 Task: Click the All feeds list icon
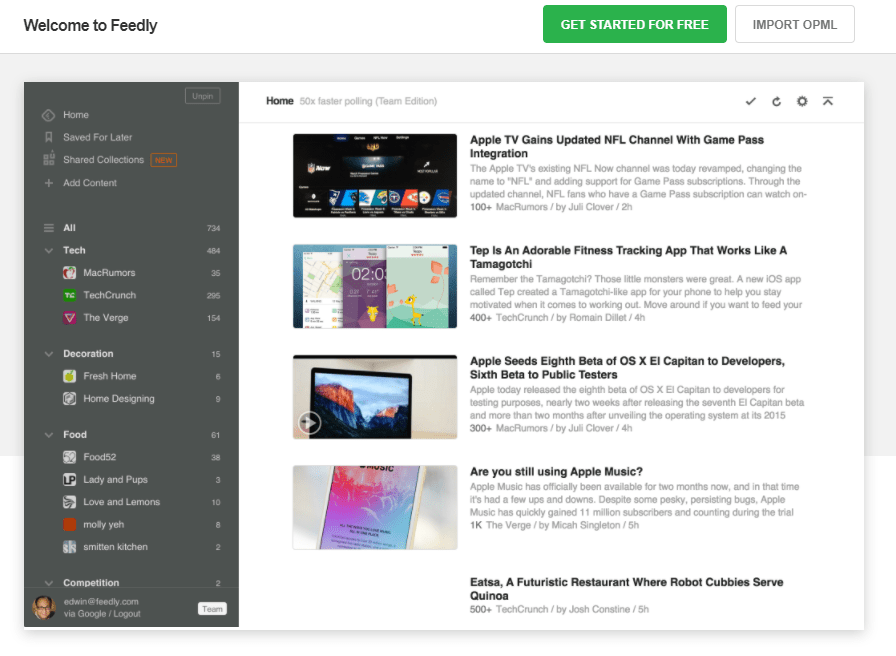[49, 228]
